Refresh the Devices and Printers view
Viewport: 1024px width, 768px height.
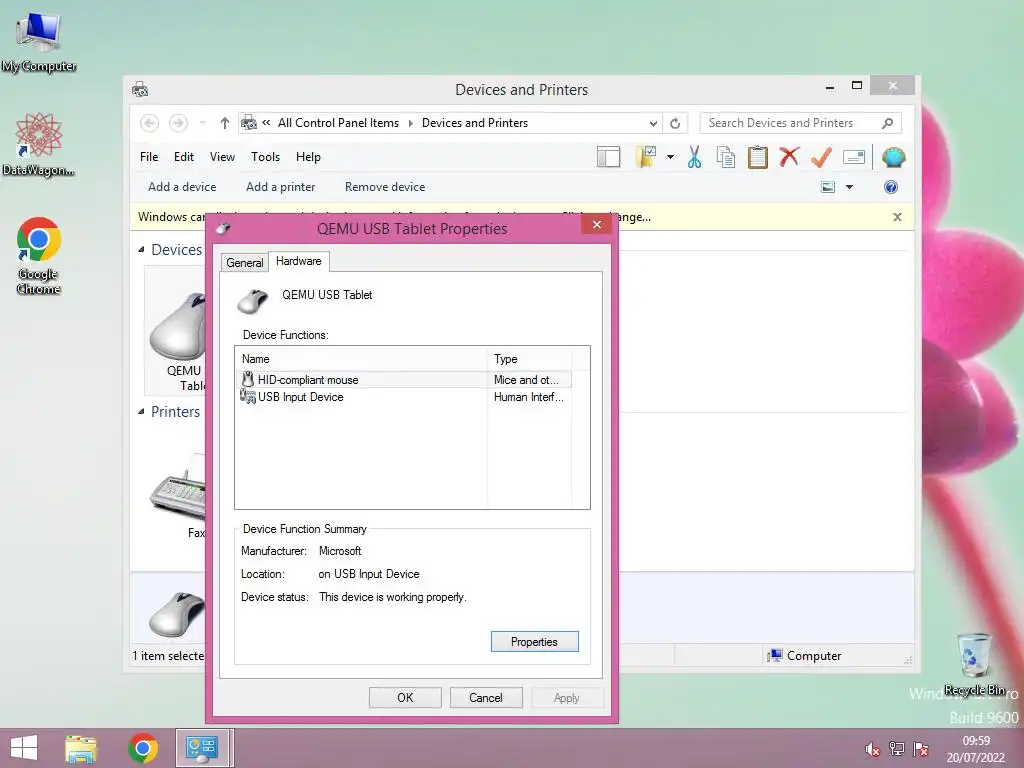675,123
